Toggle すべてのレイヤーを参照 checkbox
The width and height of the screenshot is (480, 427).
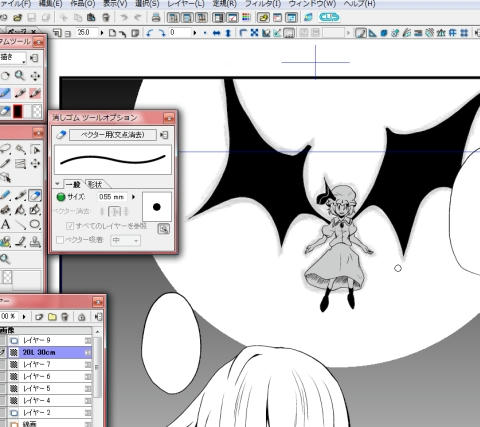pos(70,226)
